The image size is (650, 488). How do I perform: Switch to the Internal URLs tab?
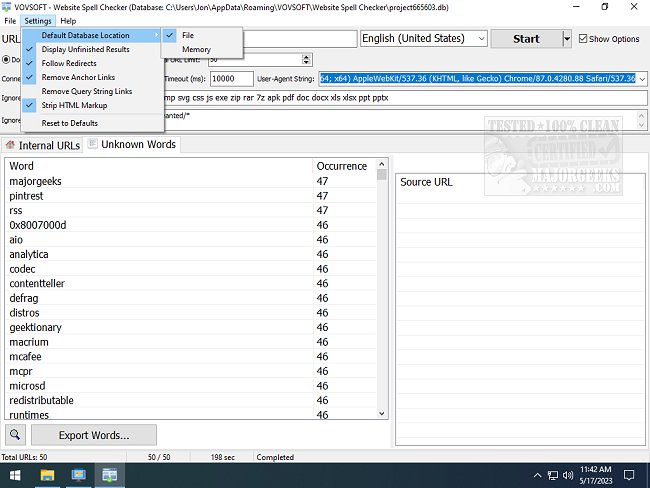point(42,145)
